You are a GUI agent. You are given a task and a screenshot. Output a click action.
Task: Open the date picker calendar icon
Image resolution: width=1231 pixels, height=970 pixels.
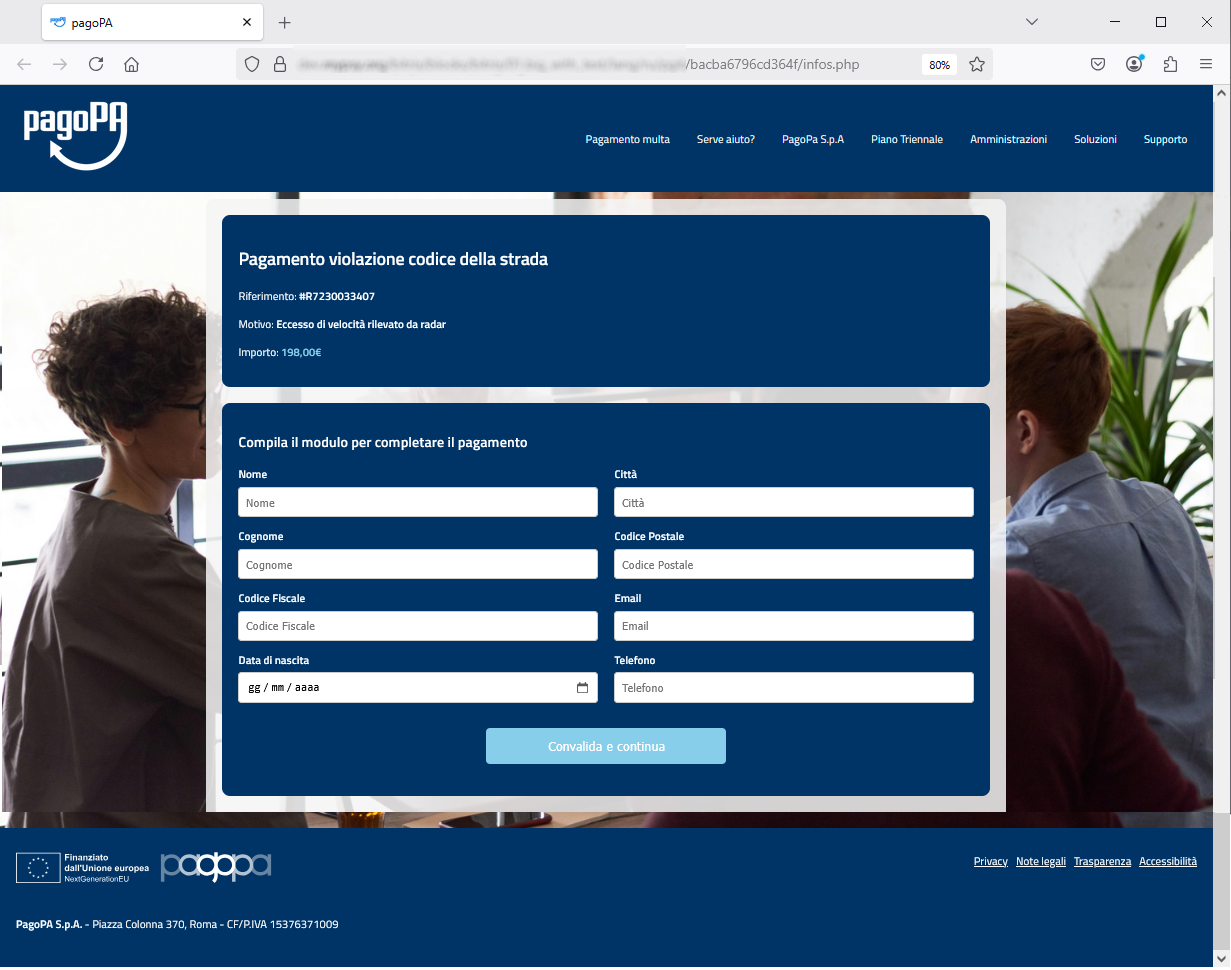click(x=582, y=688)
